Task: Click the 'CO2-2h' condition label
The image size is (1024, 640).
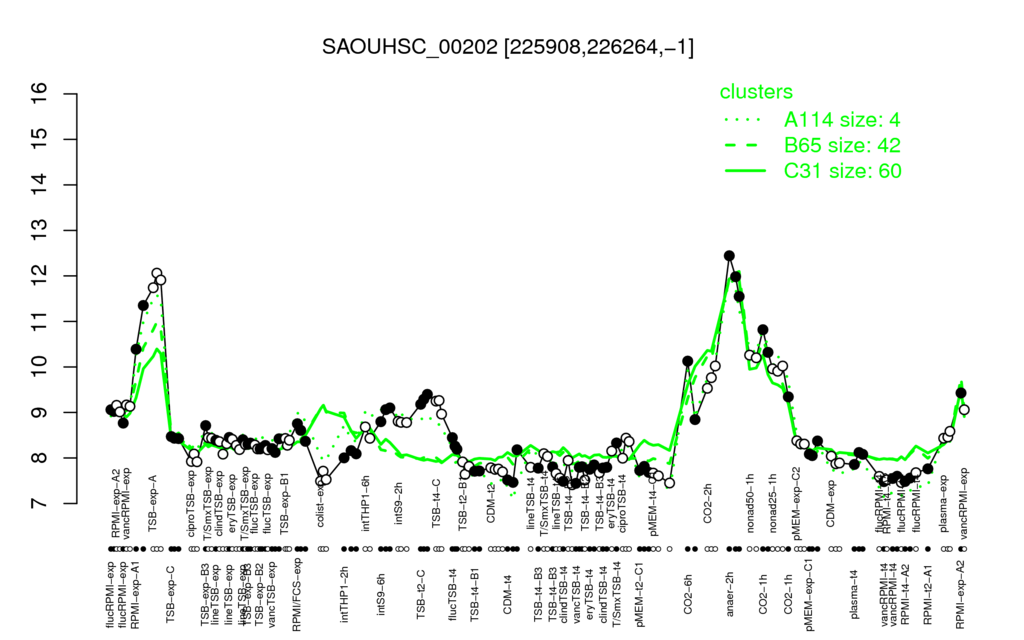Action: pyautogui.click(x=707, y=503)
